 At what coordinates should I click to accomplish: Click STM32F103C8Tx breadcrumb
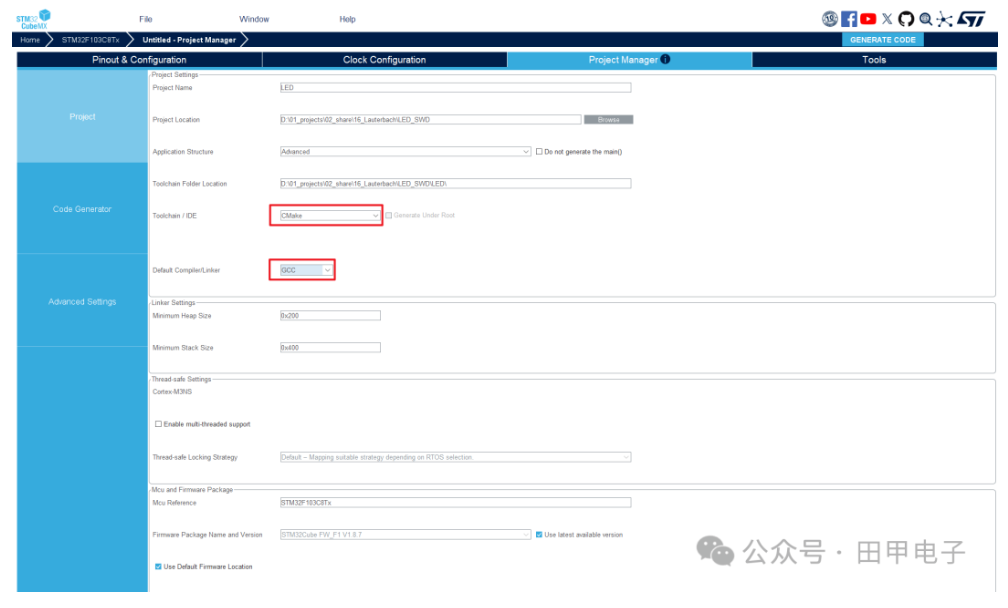(91, 40)
